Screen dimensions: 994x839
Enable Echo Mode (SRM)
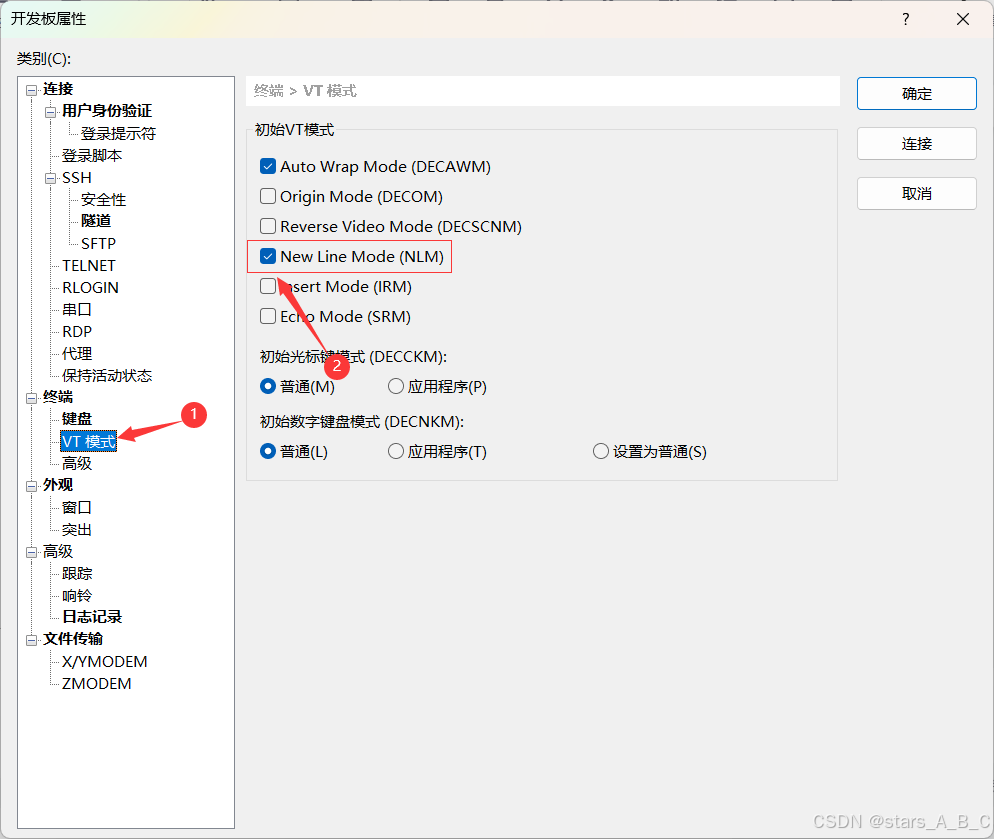tap(267, 316)
